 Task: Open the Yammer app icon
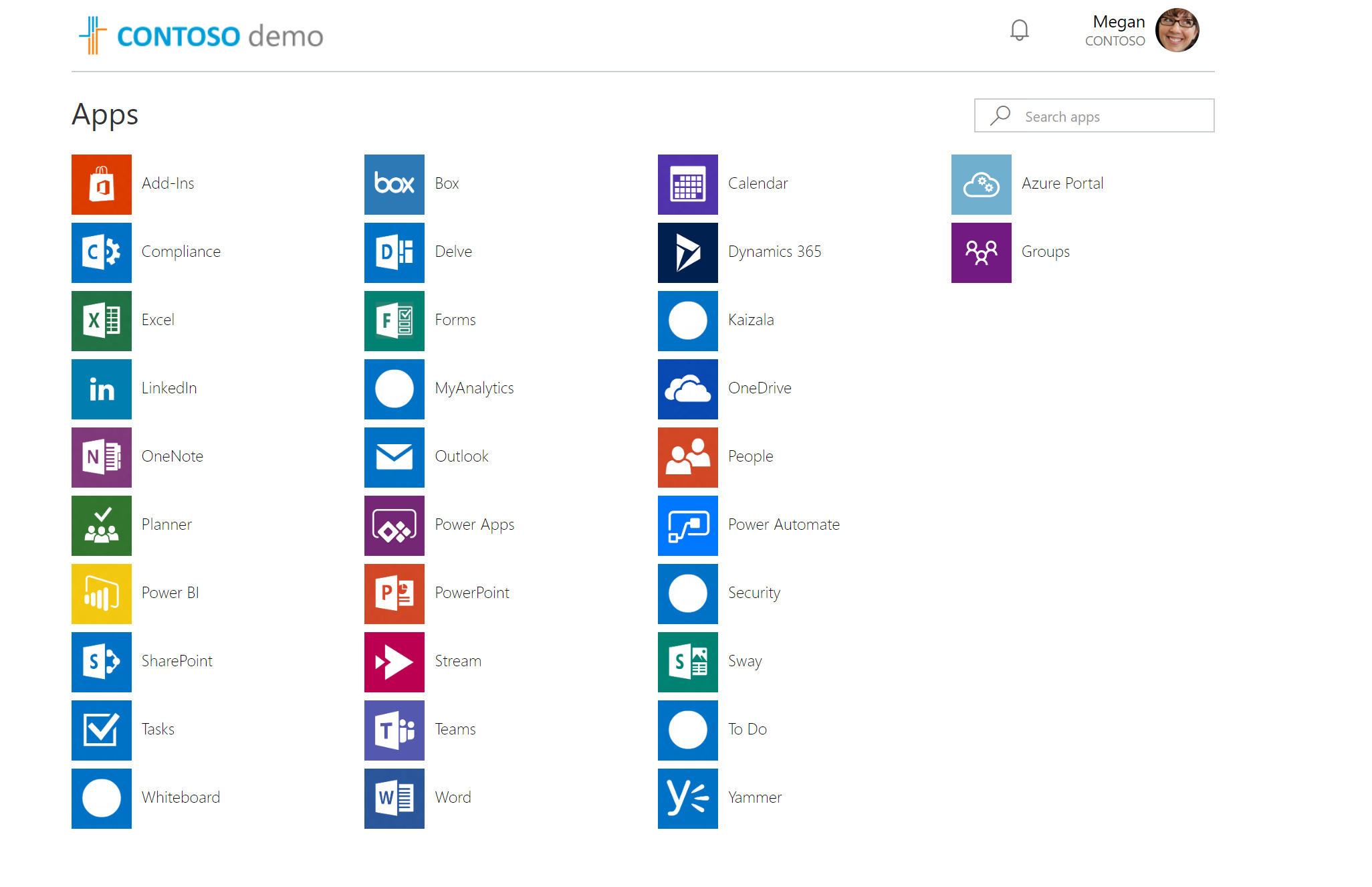coord(688,799)
